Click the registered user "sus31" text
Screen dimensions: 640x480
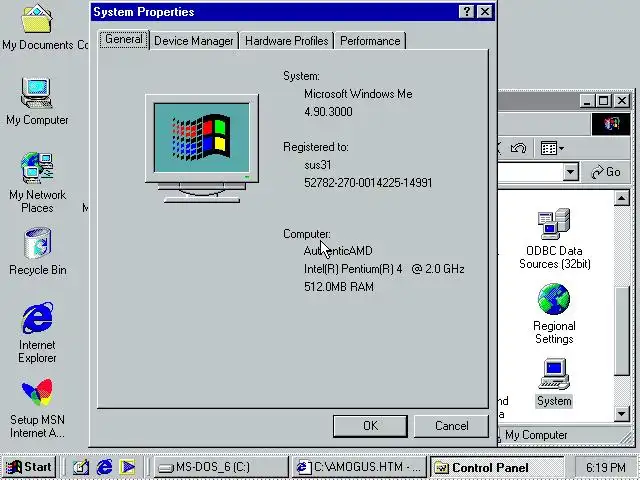click(x=318, y=165)
